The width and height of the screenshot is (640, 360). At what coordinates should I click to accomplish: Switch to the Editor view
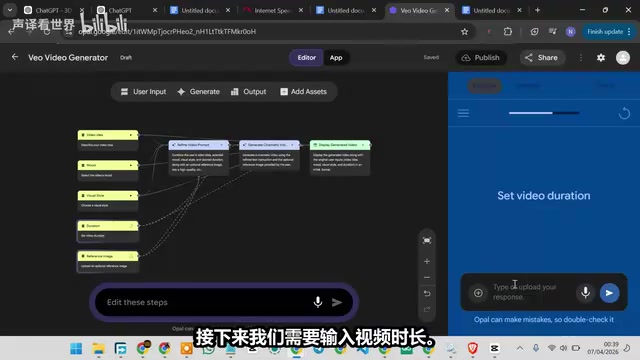pos(307,58)
